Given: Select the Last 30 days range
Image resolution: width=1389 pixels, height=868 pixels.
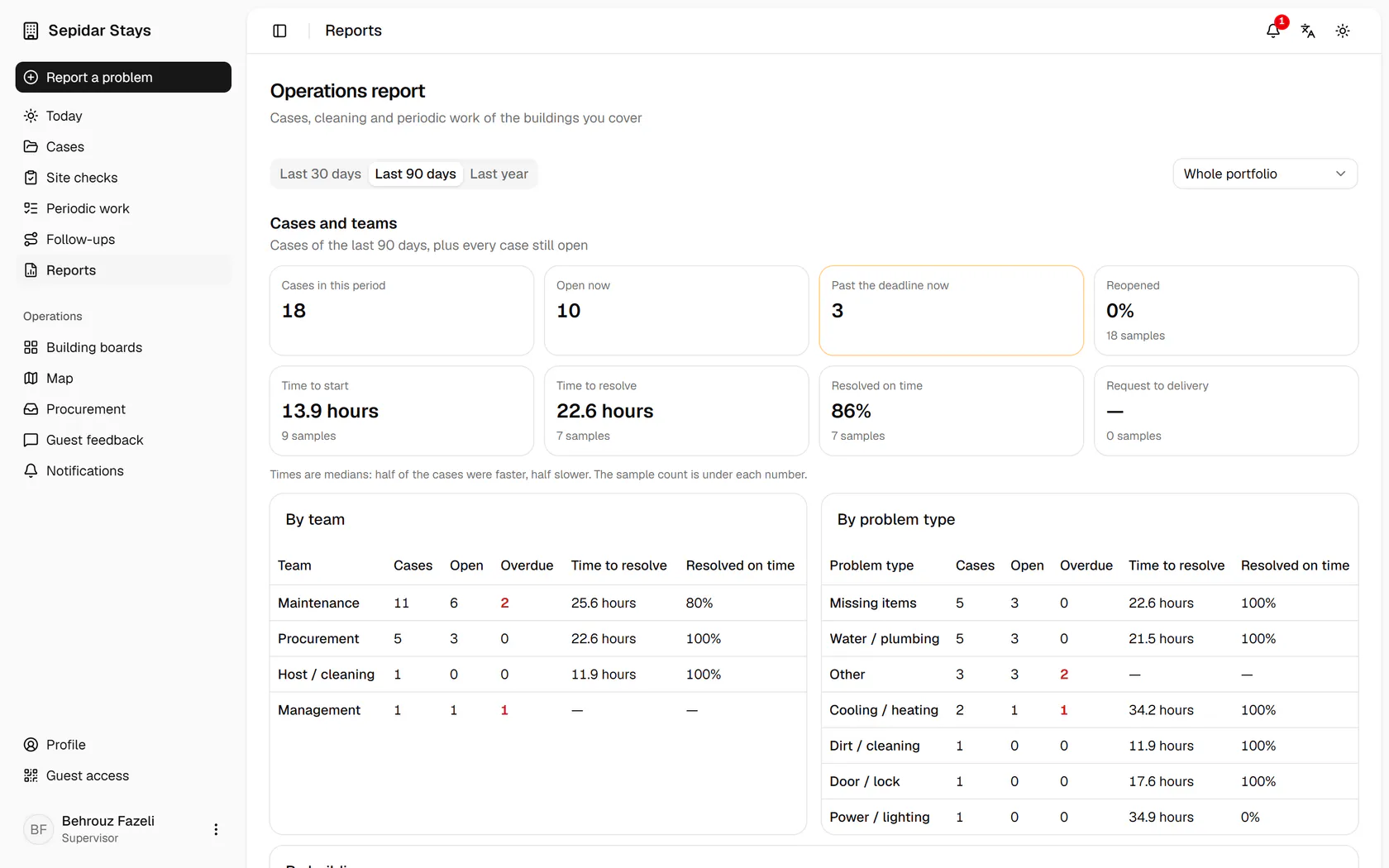Looking at the screenshot, I should tap(320, 174).
